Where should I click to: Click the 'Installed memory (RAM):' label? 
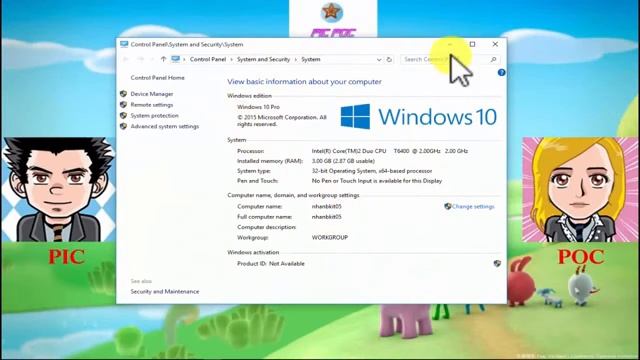coord(270,161)
